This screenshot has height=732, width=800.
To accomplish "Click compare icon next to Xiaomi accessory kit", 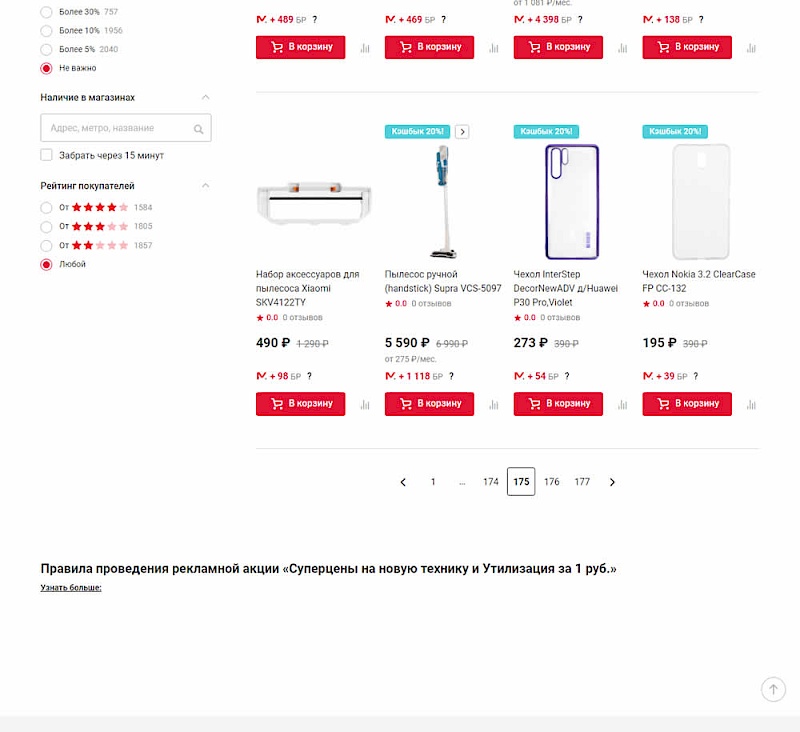I will click(364, 404).
